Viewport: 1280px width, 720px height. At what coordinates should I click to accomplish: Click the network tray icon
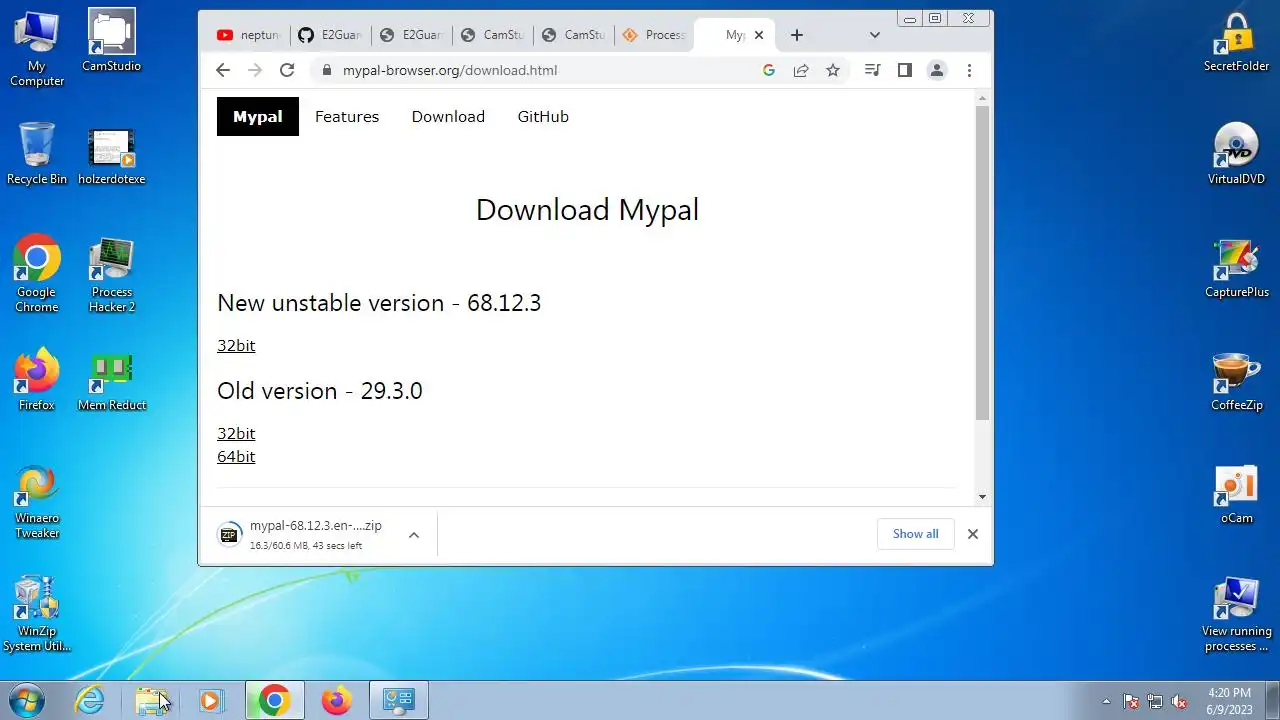pos(1155,702)
